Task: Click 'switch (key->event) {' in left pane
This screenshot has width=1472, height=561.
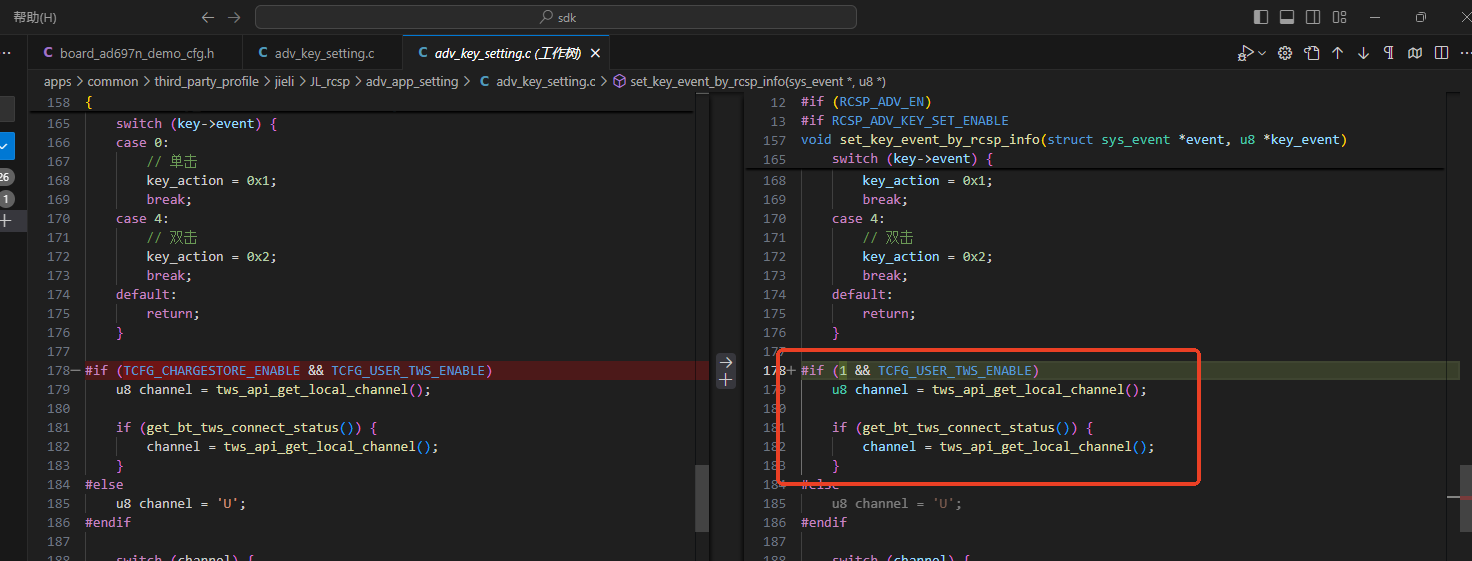Action: (196, 123)
